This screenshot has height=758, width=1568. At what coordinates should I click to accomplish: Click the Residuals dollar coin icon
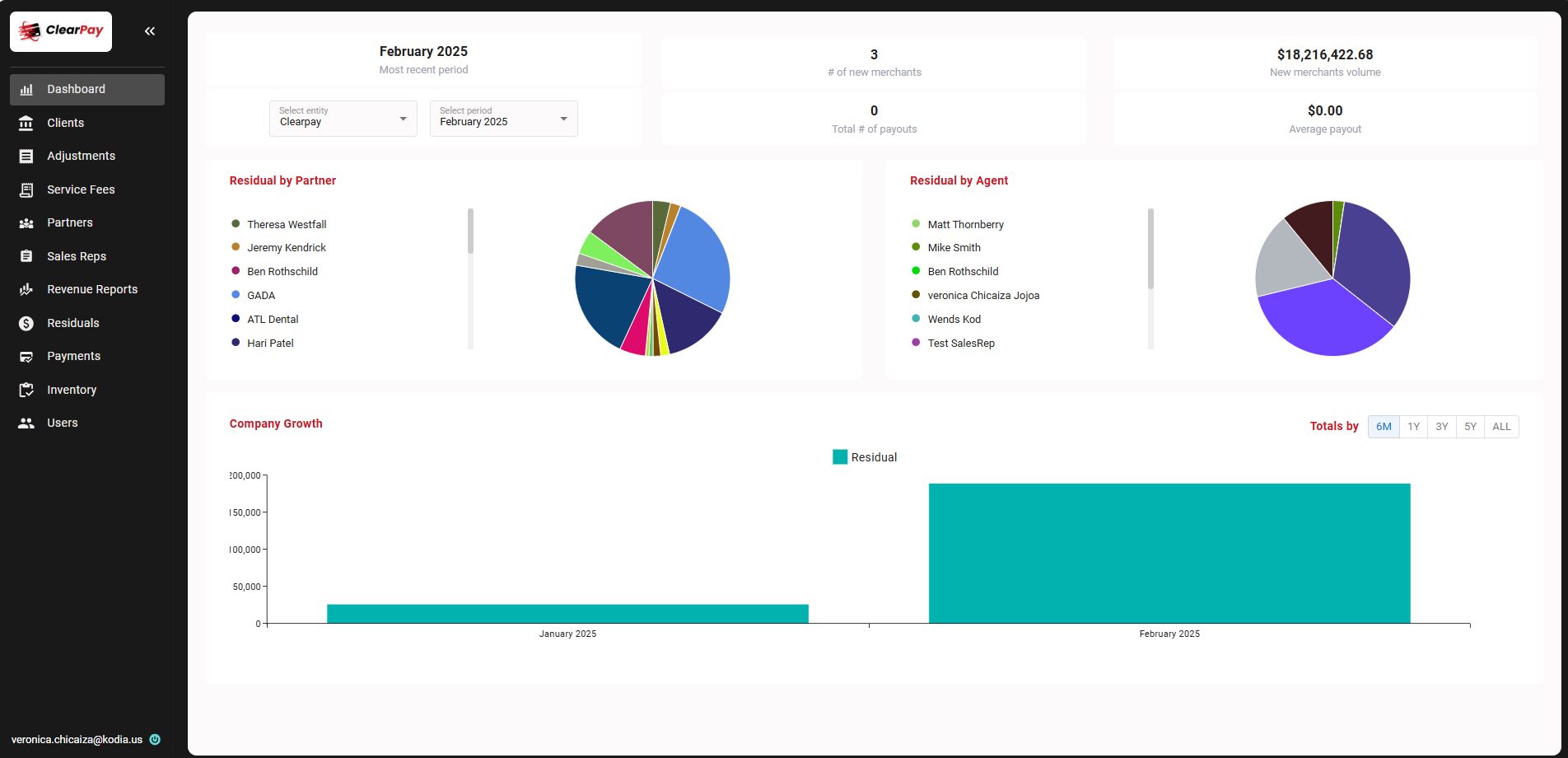(26, 323)
